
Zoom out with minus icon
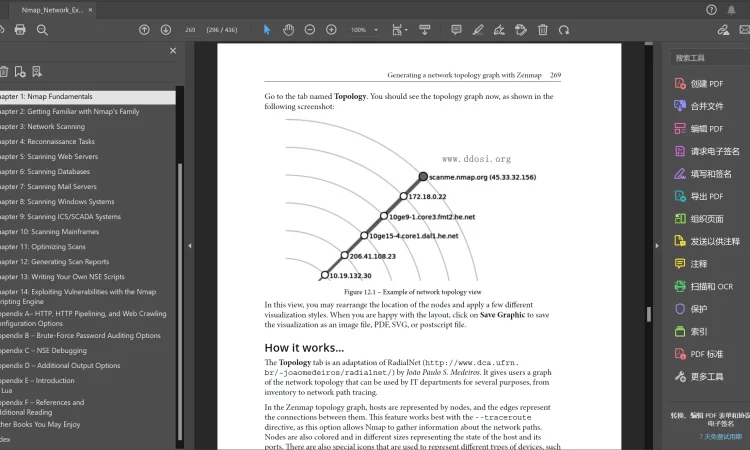309,30
